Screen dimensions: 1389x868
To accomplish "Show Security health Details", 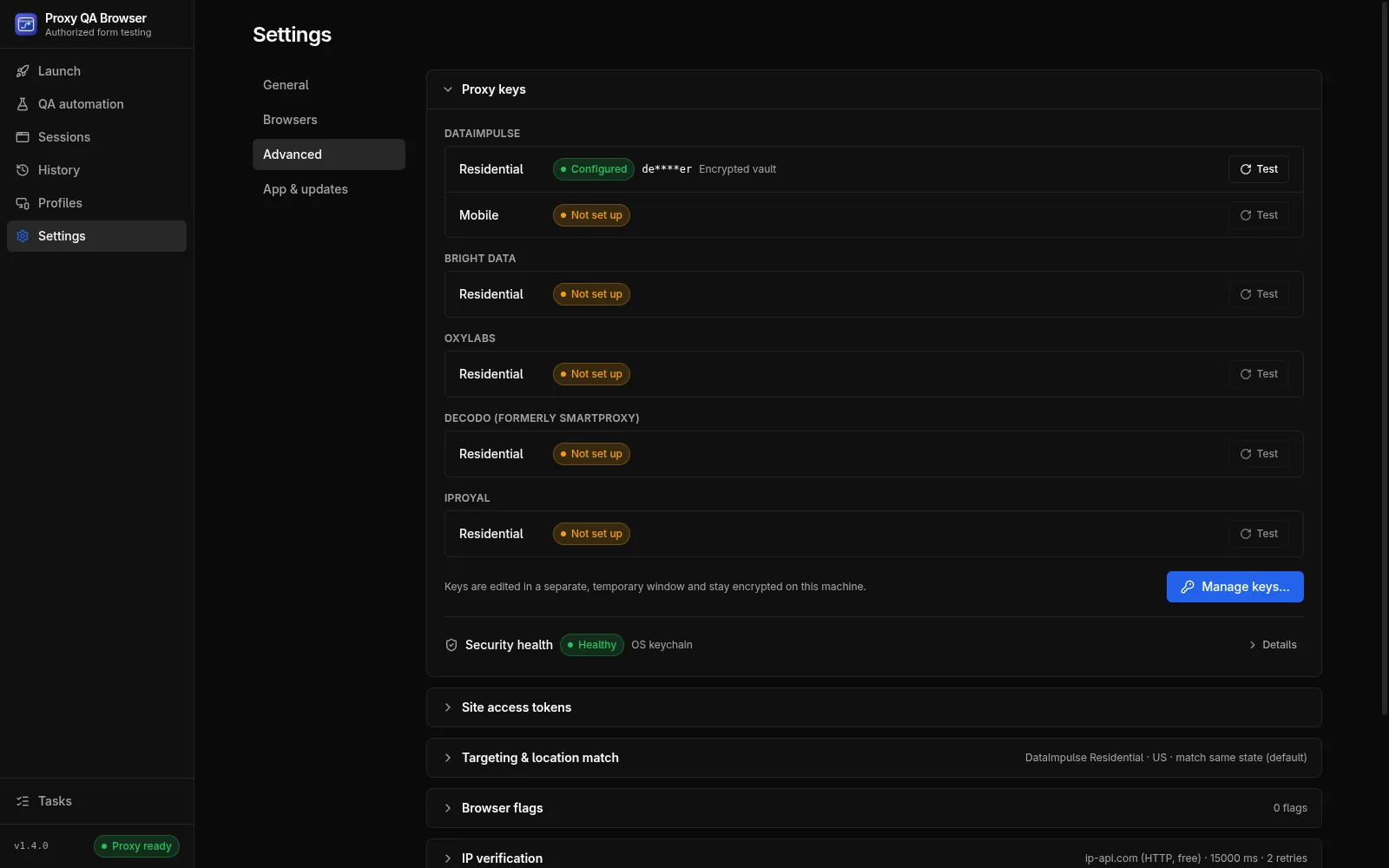I will 1273,645.
